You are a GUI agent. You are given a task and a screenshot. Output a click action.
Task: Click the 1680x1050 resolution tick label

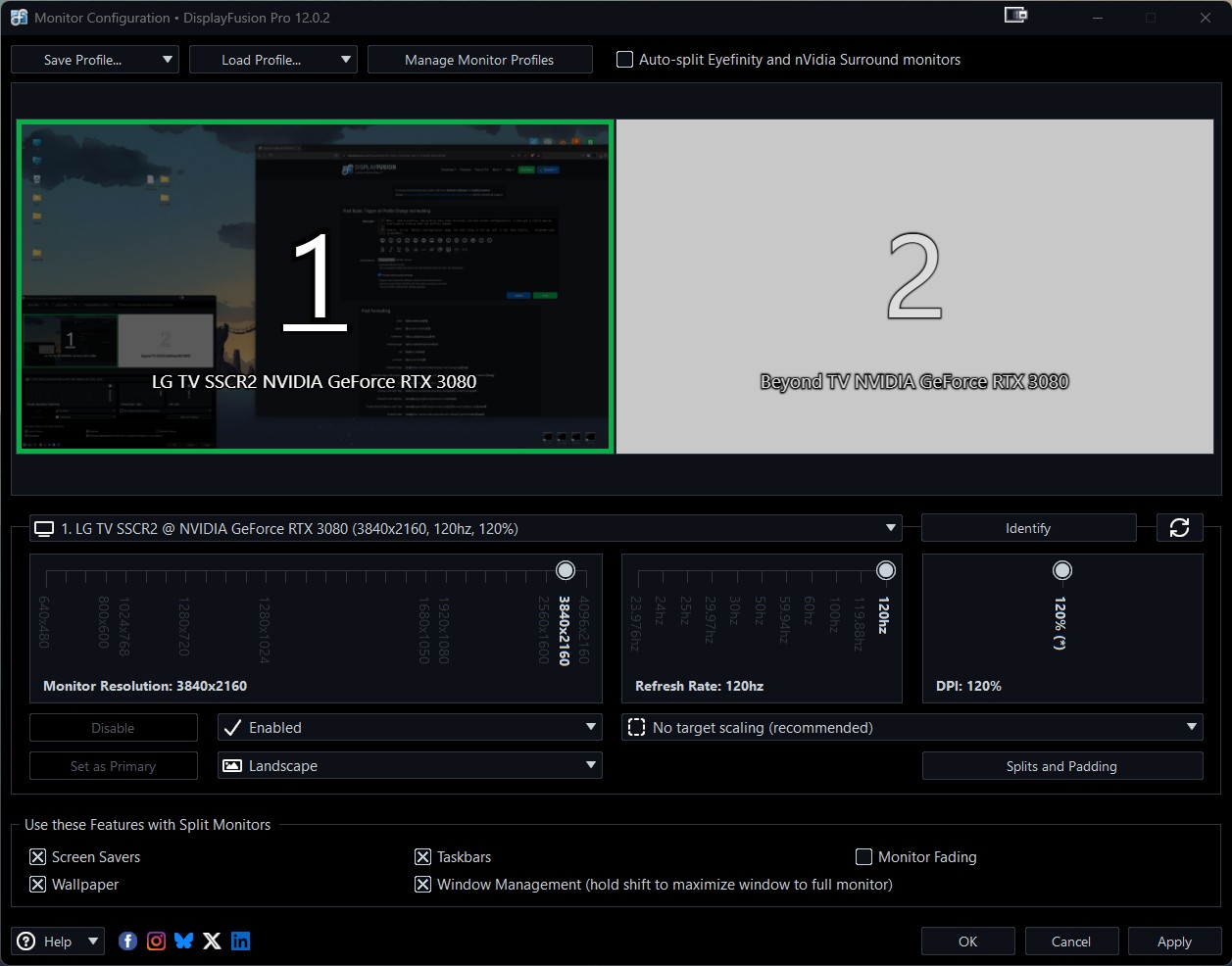click(x=424, y=630)
